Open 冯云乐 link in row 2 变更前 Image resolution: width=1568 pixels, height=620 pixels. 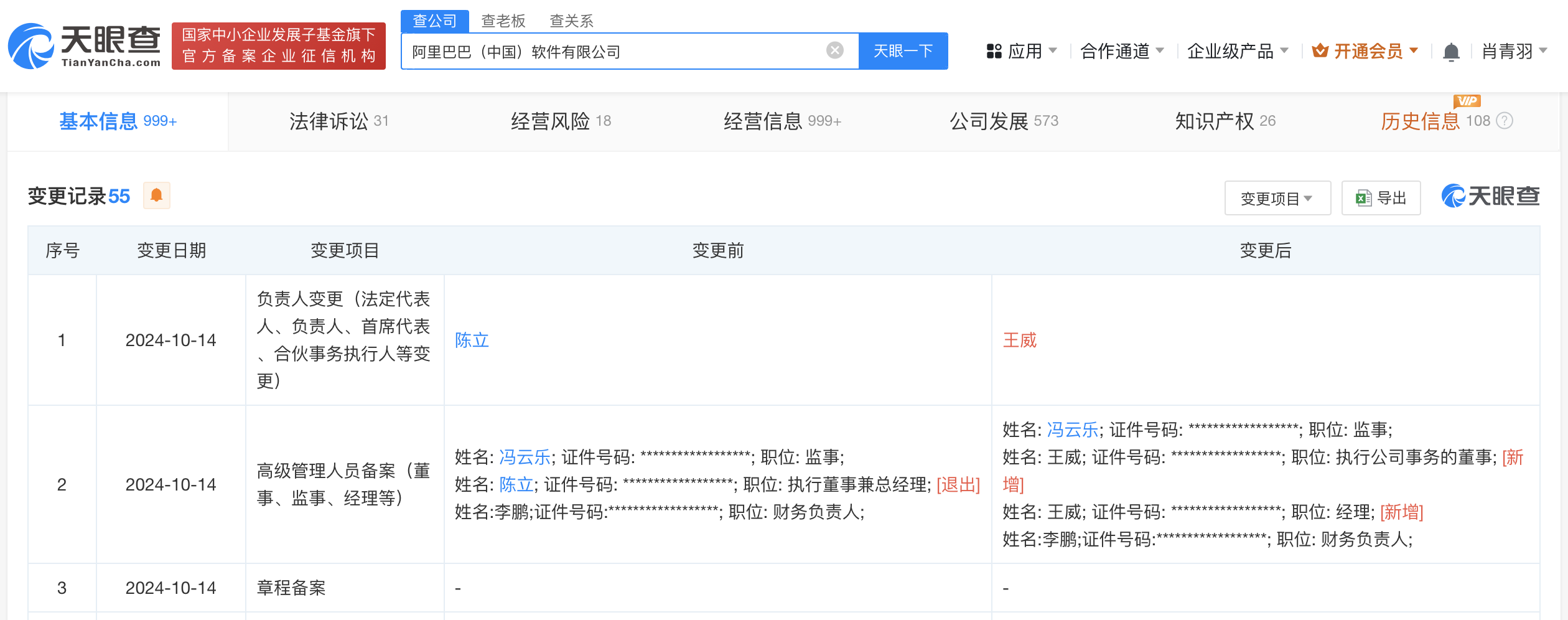point(525,457)
